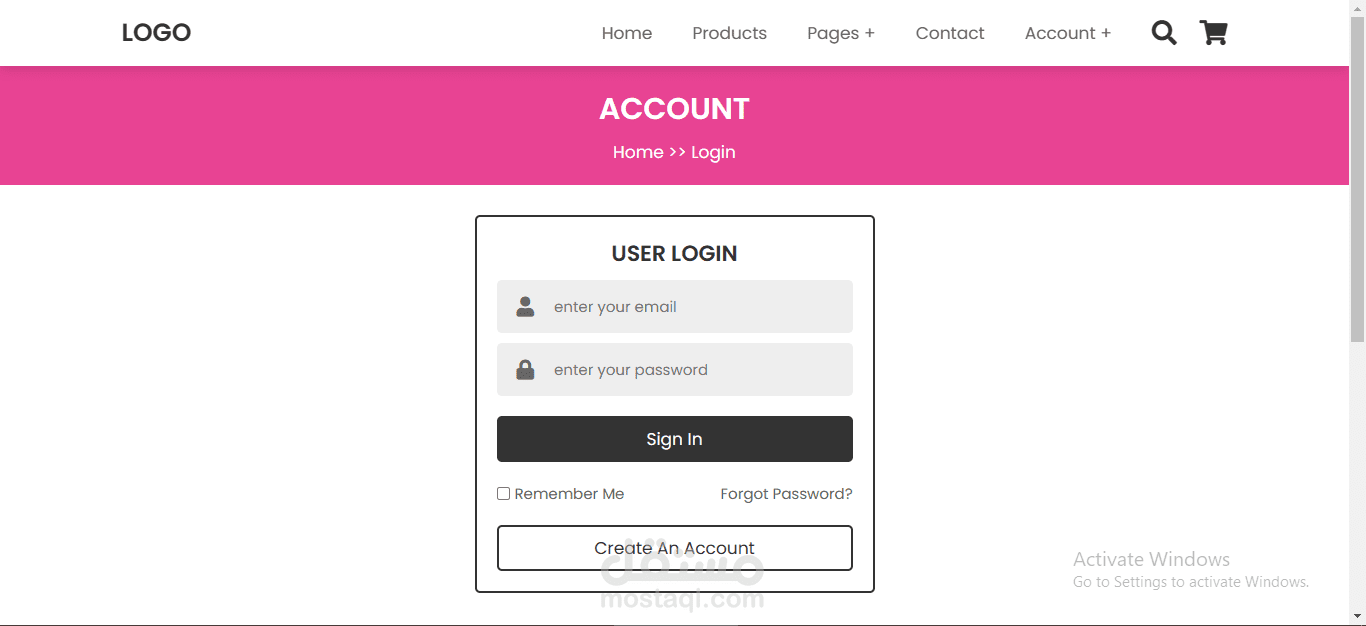Image resolution: width=1366 pixels, height=626 pixels.
Task: Enable the Remember Me checkbox
Action: 504,494
